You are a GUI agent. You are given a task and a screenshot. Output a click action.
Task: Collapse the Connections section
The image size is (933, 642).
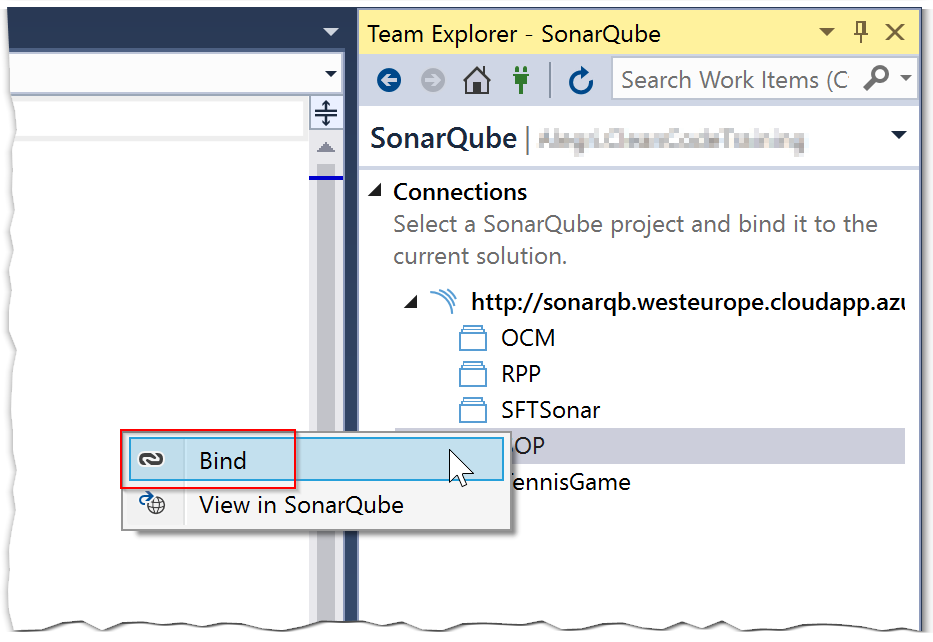point(376,192)
